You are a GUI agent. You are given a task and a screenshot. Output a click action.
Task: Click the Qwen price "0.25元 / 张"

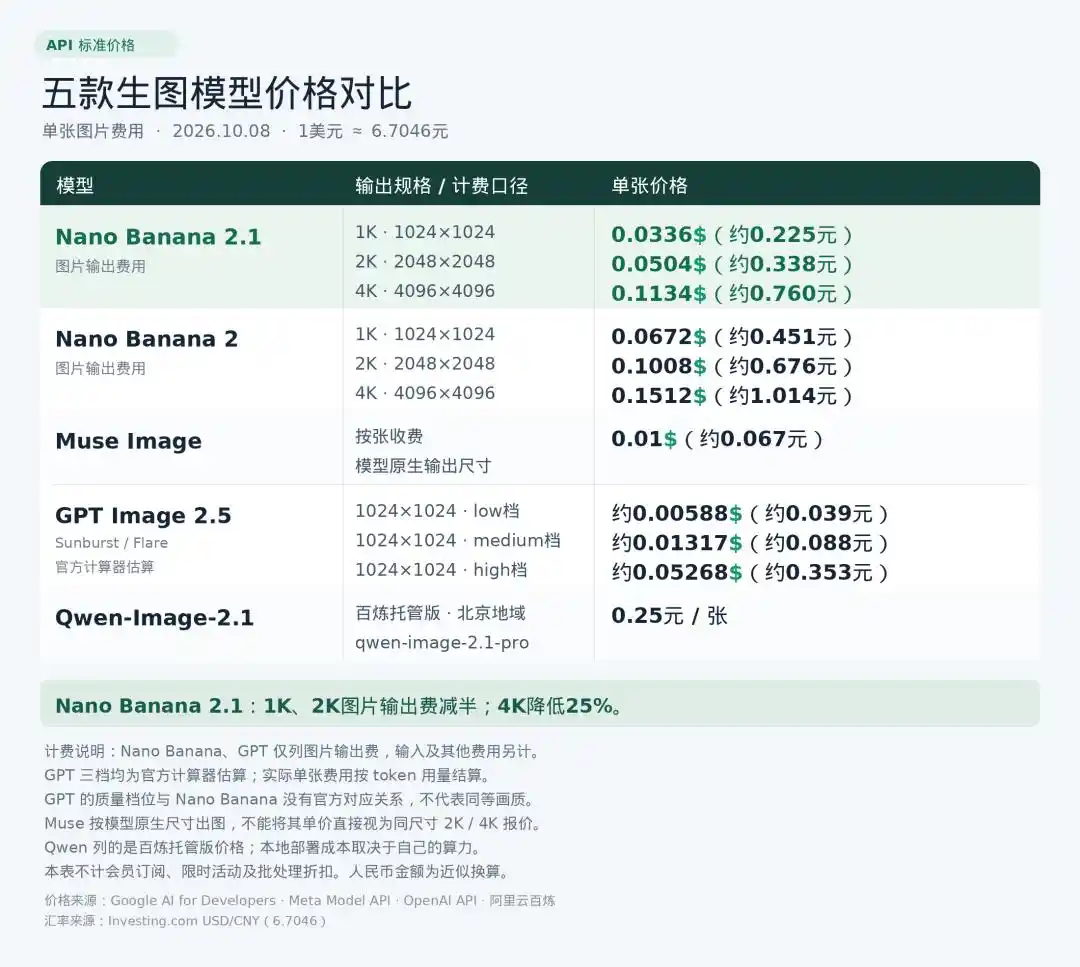[669, 616]
